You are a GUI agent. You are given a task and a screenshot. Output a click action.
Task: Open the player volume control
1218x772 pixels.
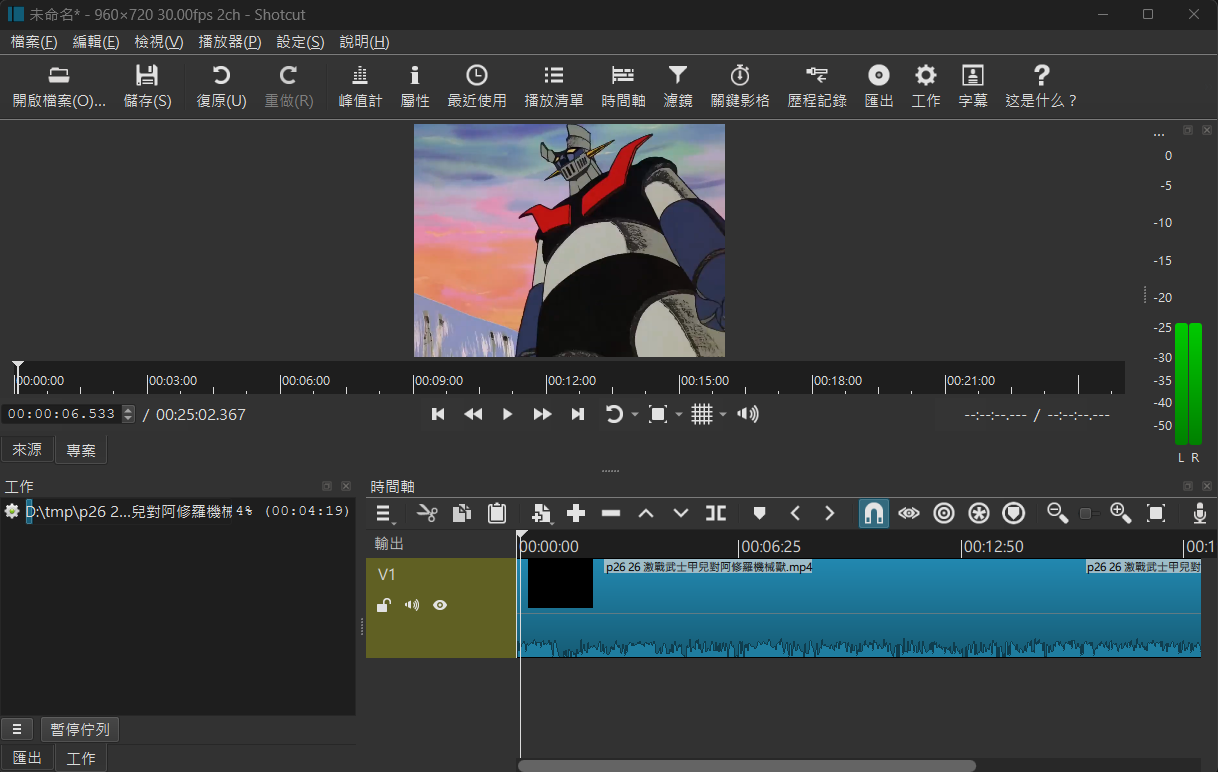(x=747, y=414)
